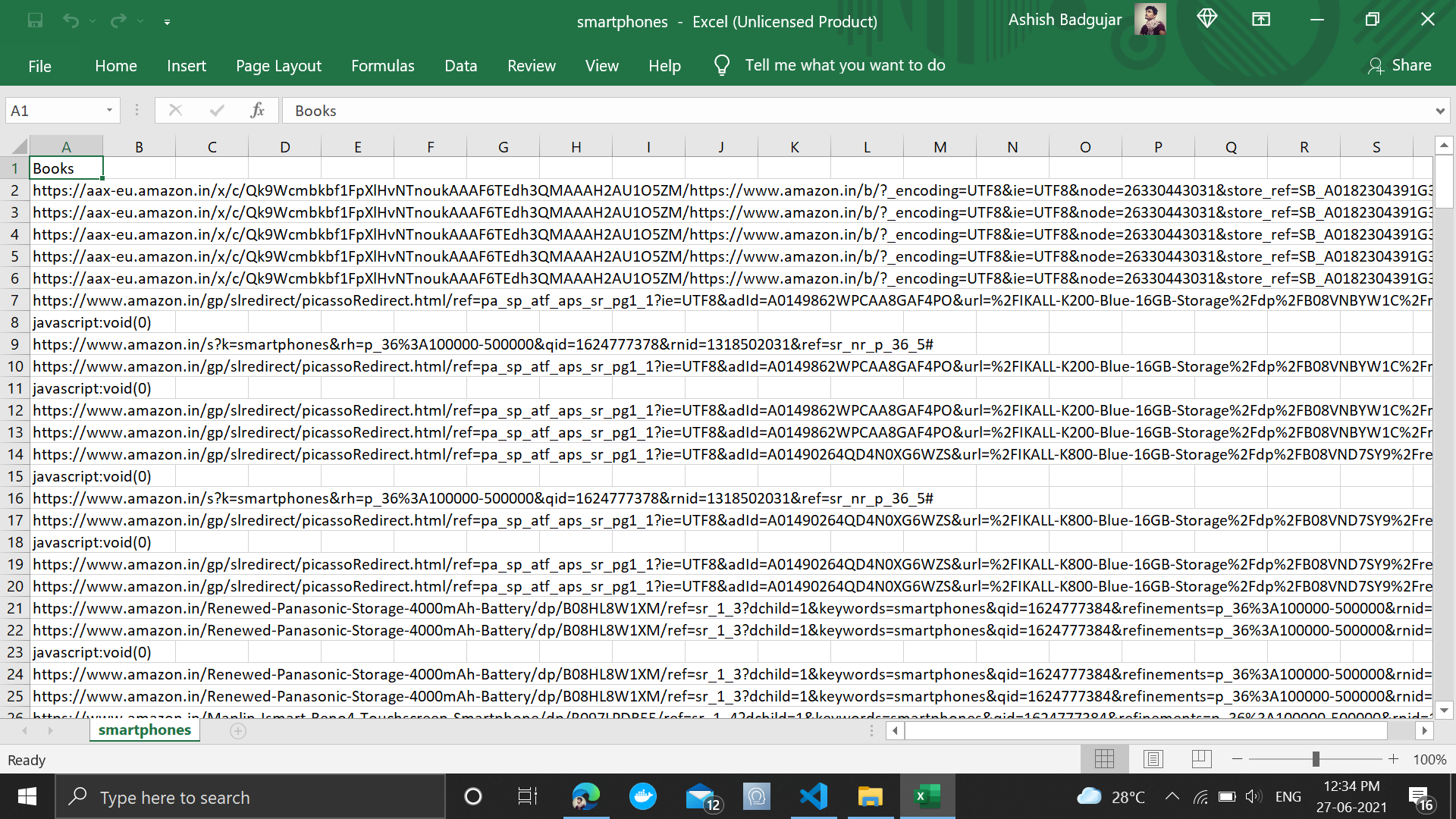Click the zoom in plus icon
The width and height of the screenshot is (1456, 819).
(x=1393, y=759)
